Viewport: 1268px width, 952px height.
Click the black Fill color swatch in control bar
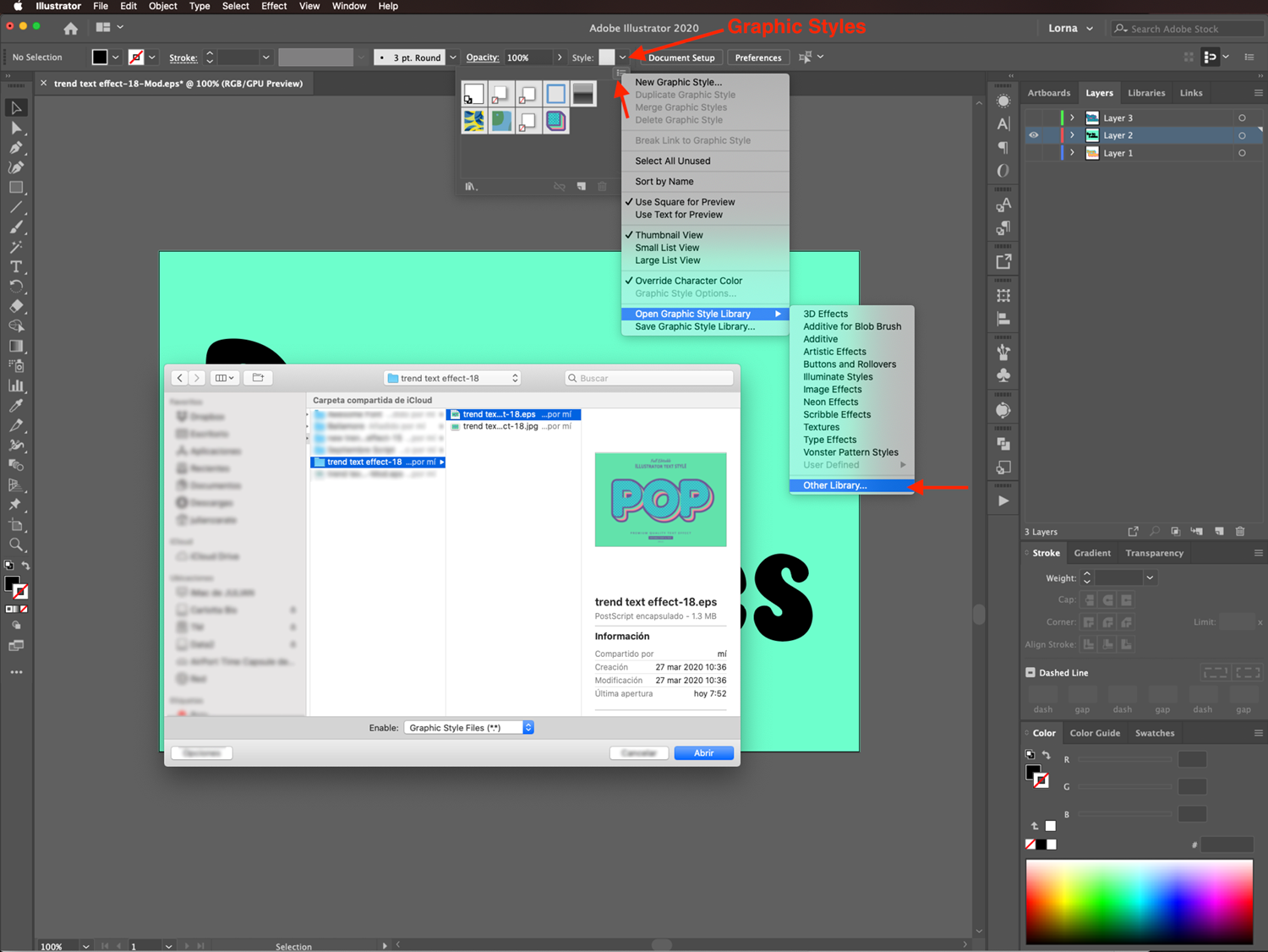[x=100, y=57]
